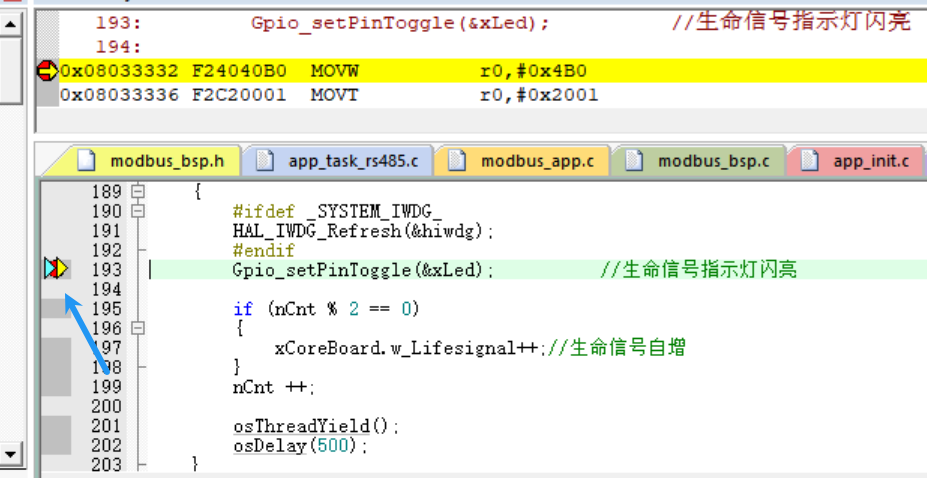Collapse the #ifdef block at line 190

click(138, 211)
